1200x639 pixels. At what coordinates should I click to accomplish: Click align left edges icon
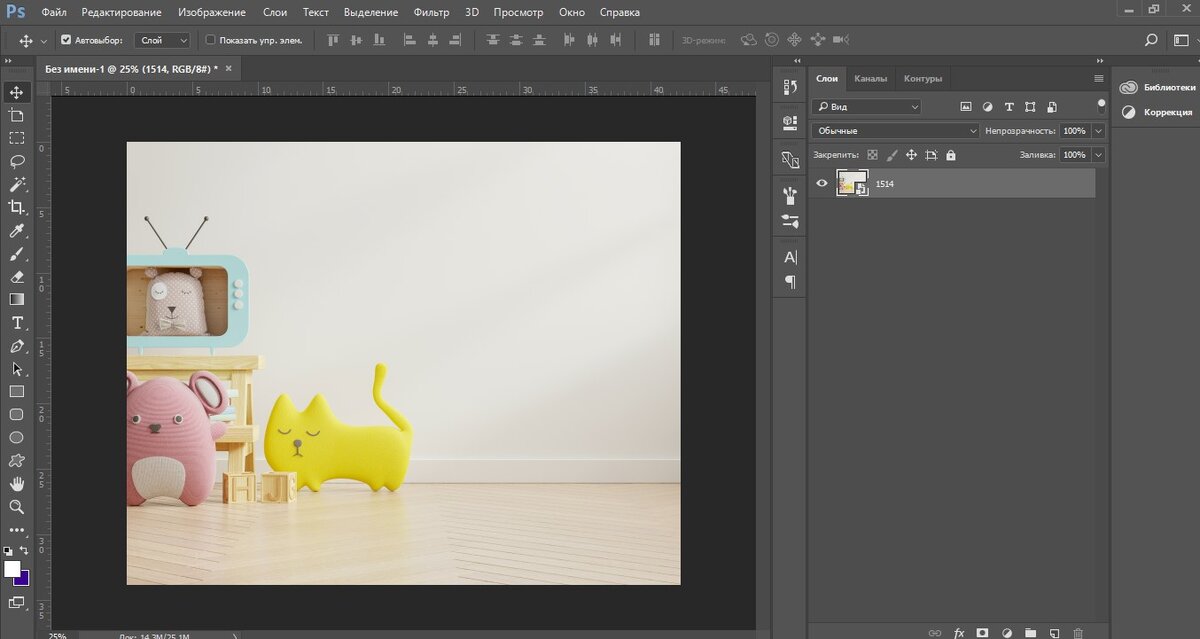pyautogui.click(x=410, y=40)
